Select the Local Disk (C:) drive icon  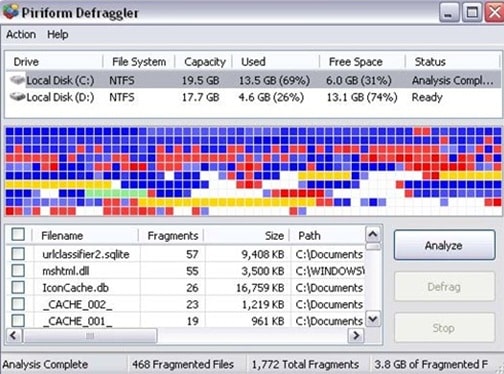click(17, 80)
